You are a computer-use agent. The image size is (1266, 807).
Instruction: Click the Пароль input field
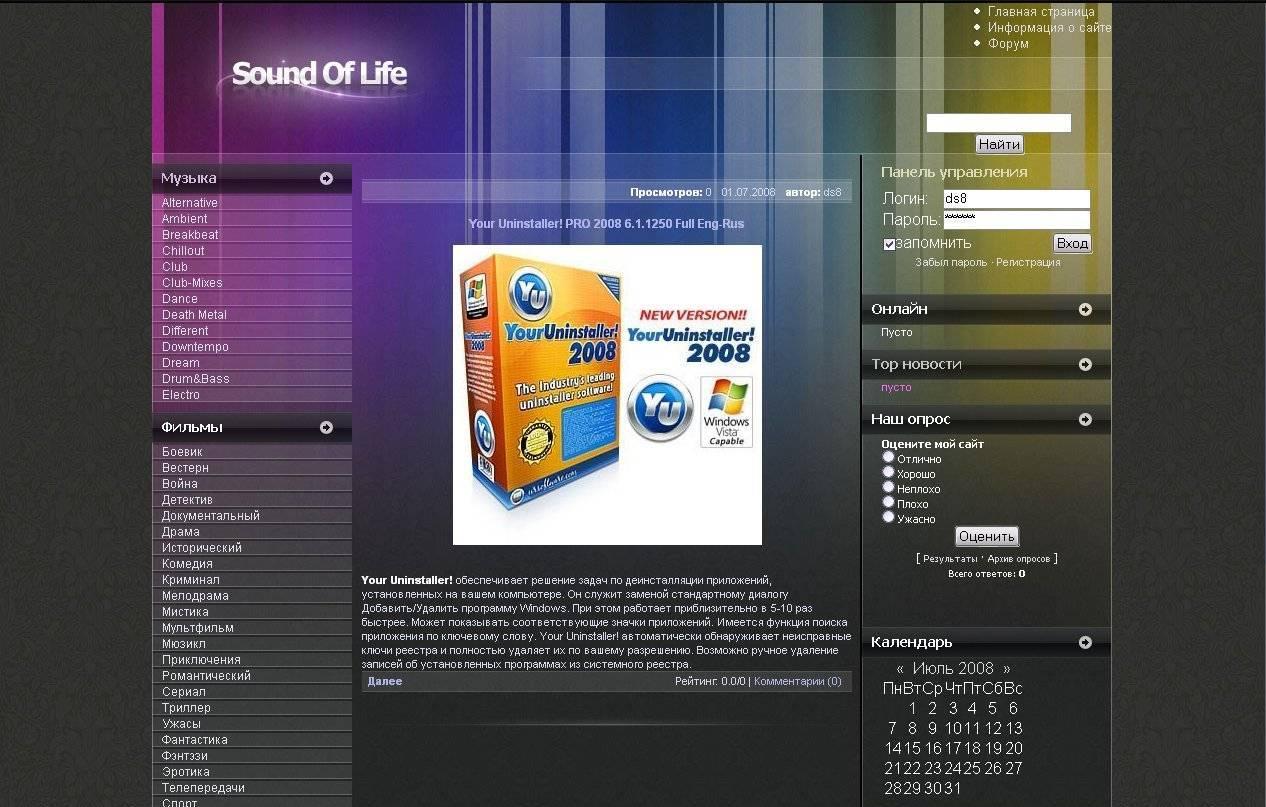coord(1017,220)
